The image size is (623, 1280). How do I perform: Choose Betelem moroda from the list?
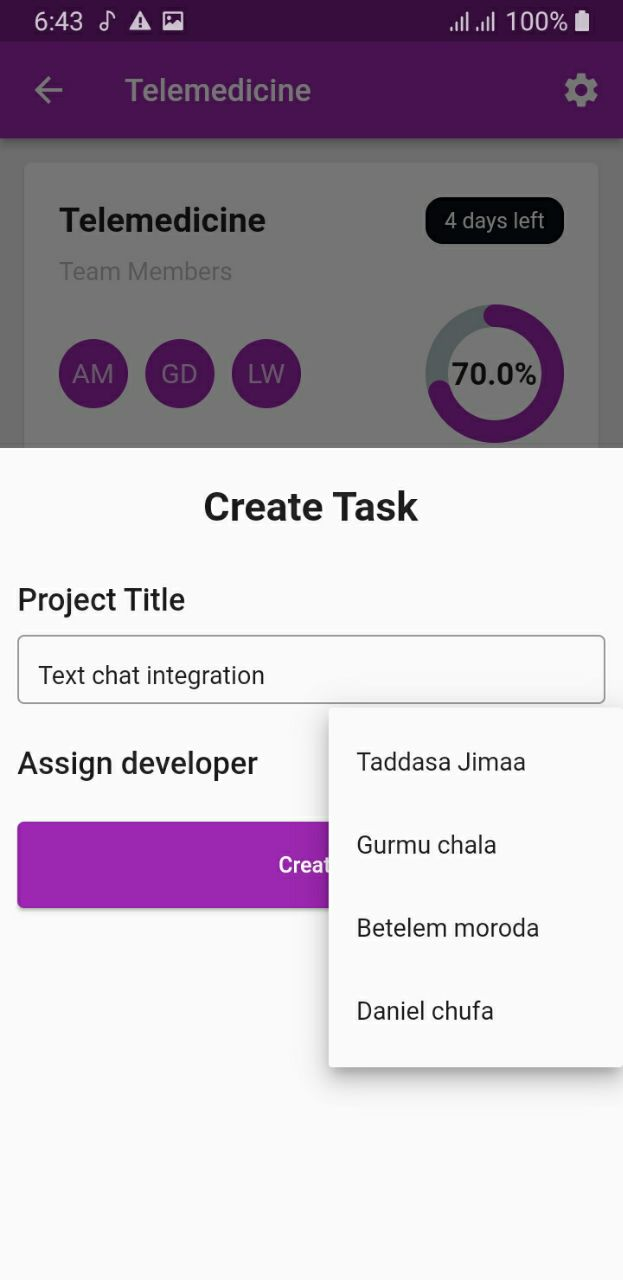[447, 928]
